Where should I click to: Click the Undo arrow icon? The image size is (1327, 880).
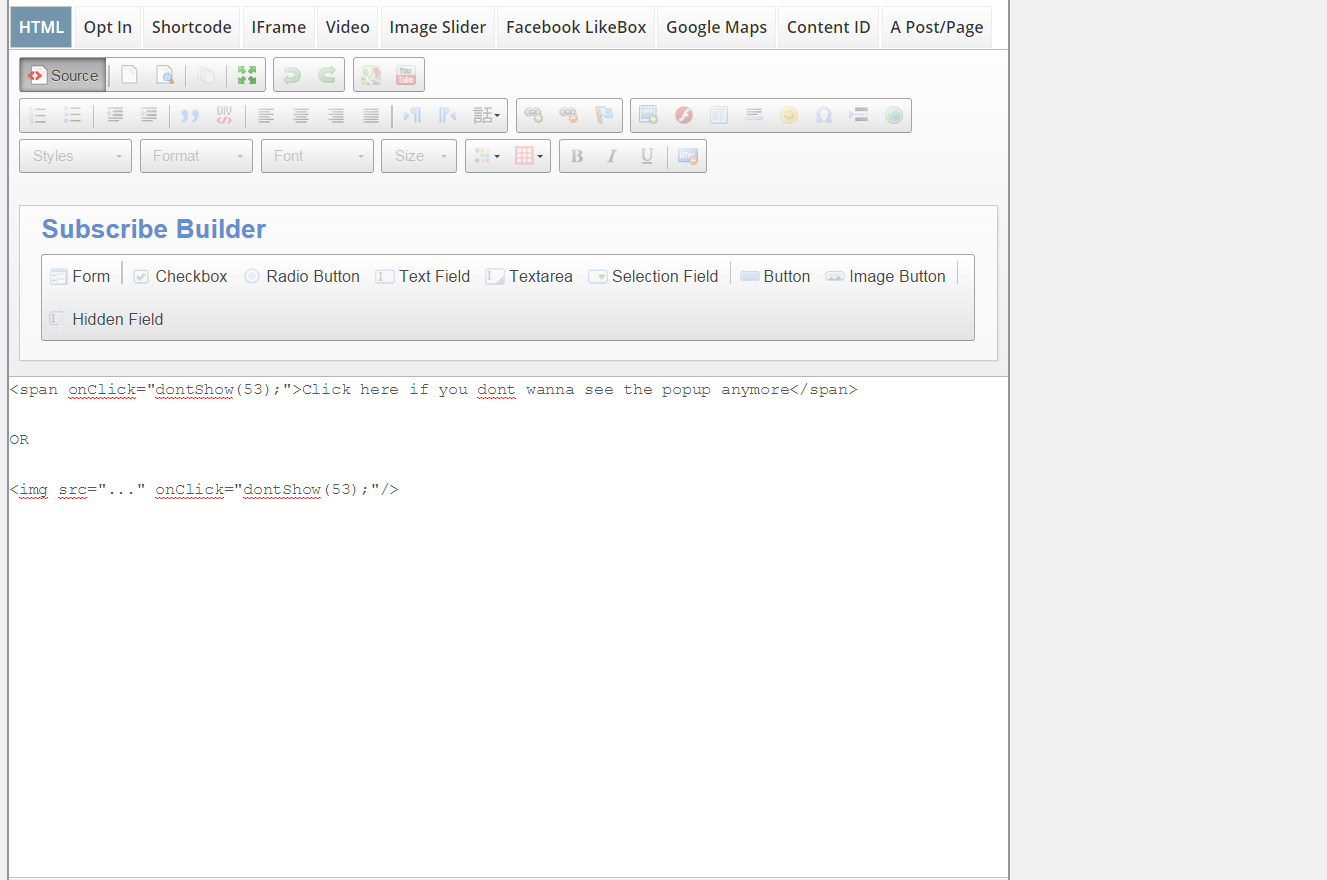(291, 75)
